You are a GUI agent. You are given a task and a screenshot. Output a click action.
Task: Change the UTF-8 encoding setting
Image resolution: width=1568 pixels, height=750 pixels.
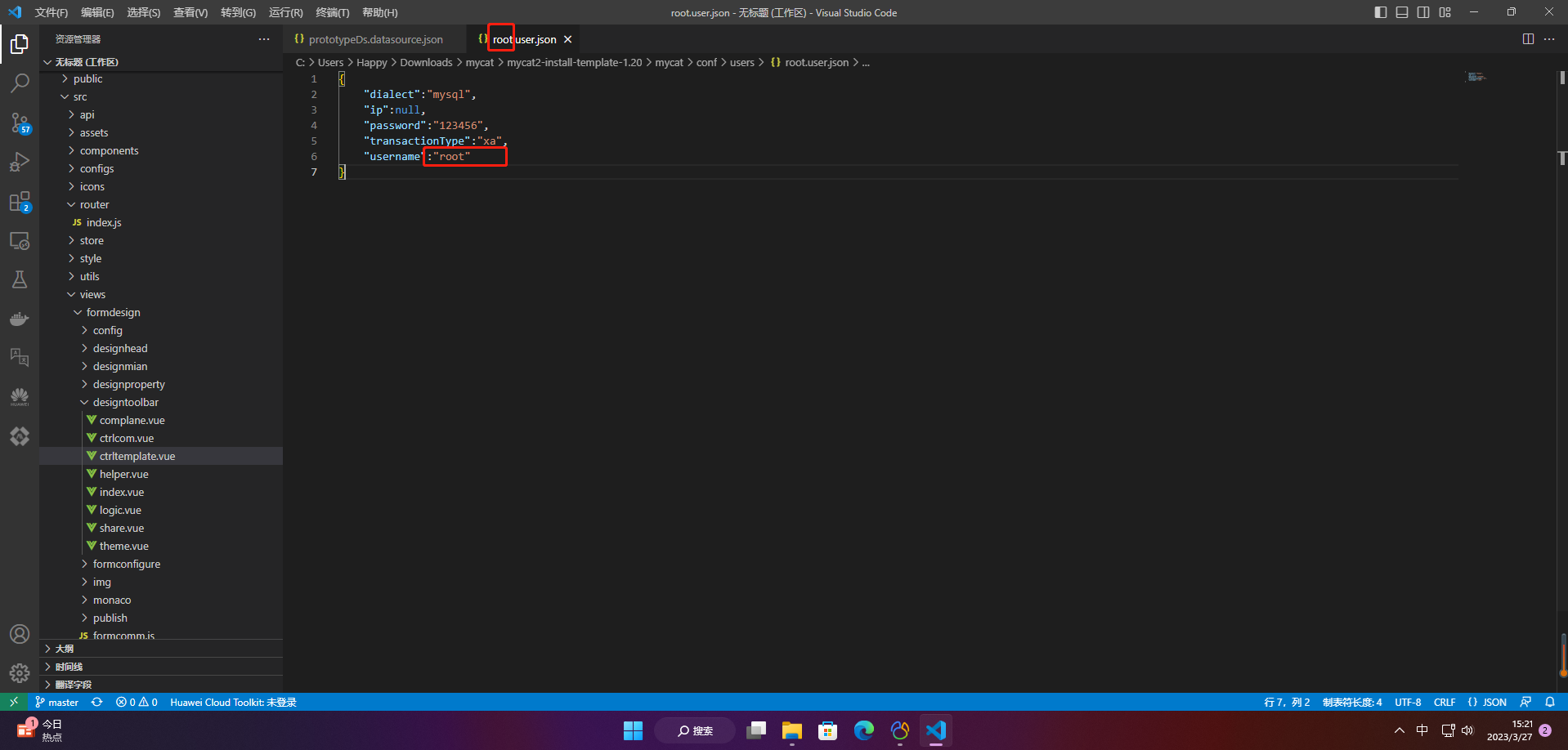[x=1408, y=702]
